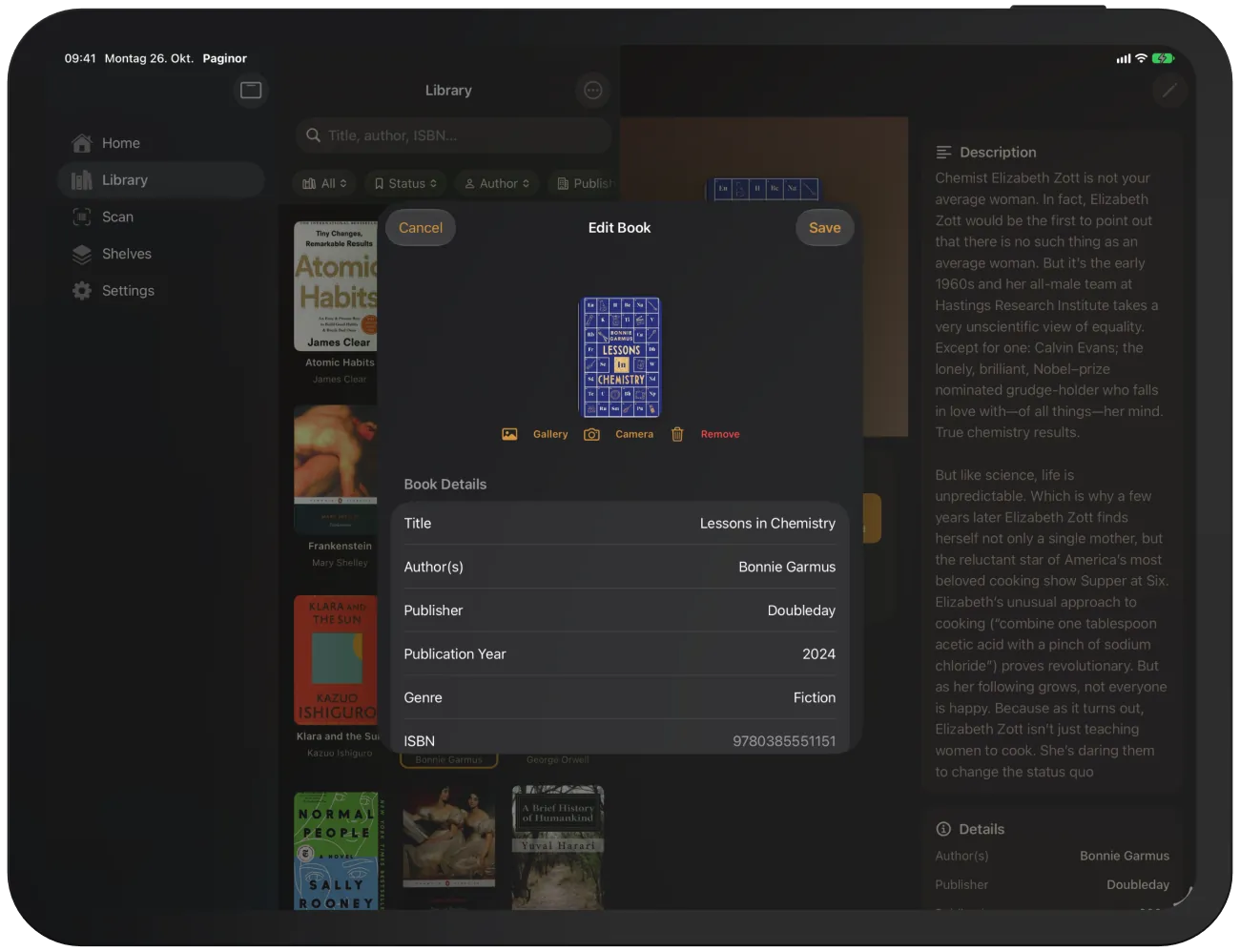
Task: Open Settings in sidebar
Action: point(161,291)
